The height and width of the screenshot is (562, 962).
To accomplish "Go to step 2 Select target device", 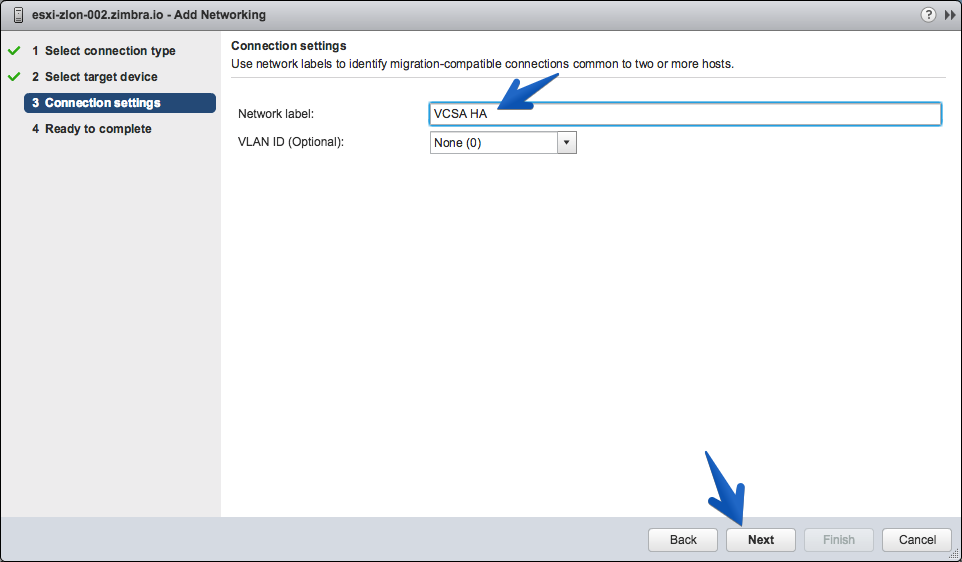I will tap(95, 77).
